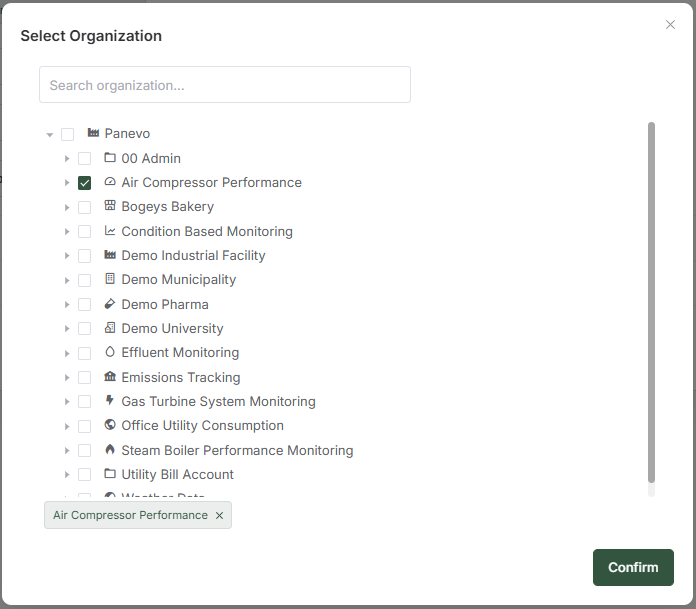Viewport: 696px width, 609px height.
Task: Check the Effluent Monitoring checkbox
Action: coord(84,353)
